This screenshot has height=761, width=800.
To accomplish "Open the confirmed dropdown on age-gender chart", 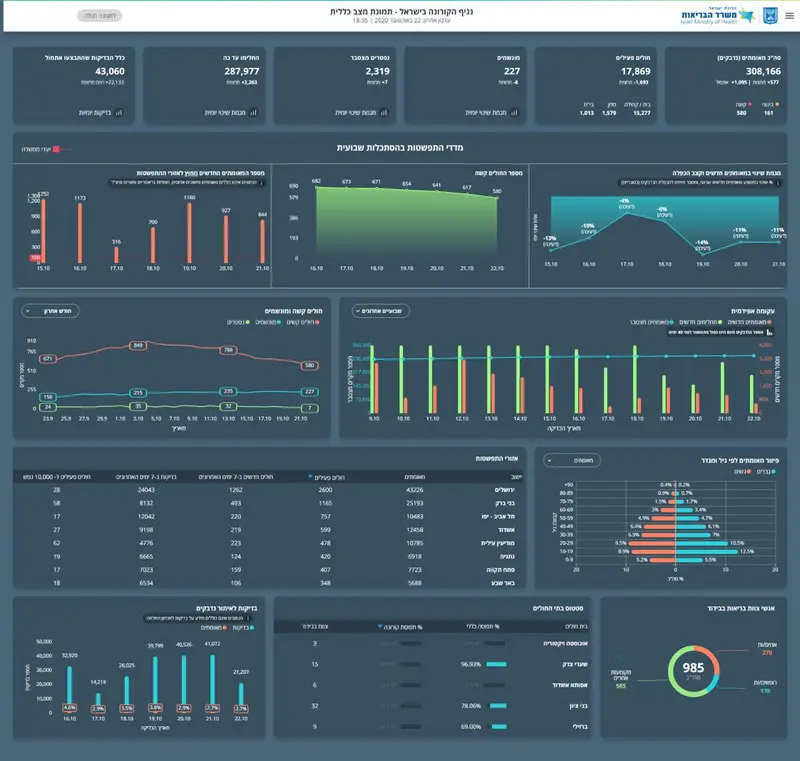I will tap(572, 460).
